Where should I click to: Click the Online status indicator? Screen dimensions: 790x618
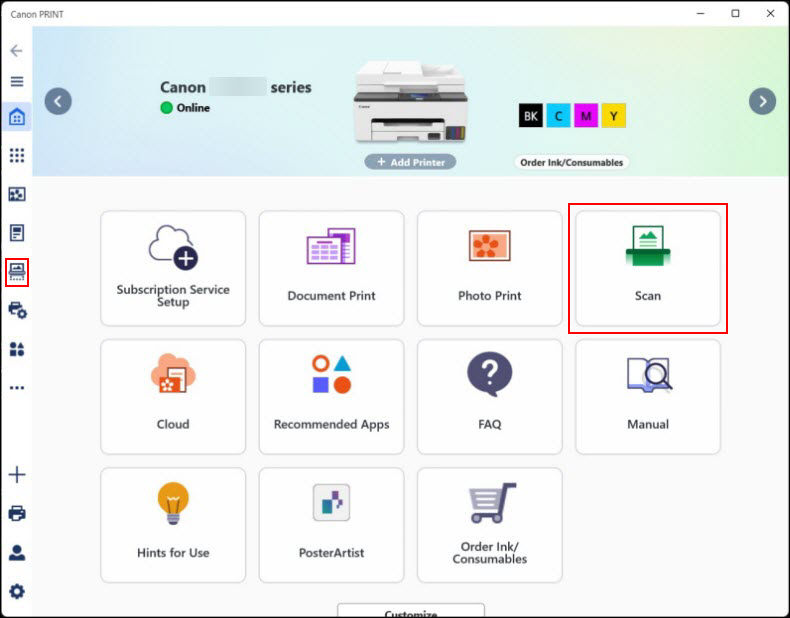click(x=185, y=108)
